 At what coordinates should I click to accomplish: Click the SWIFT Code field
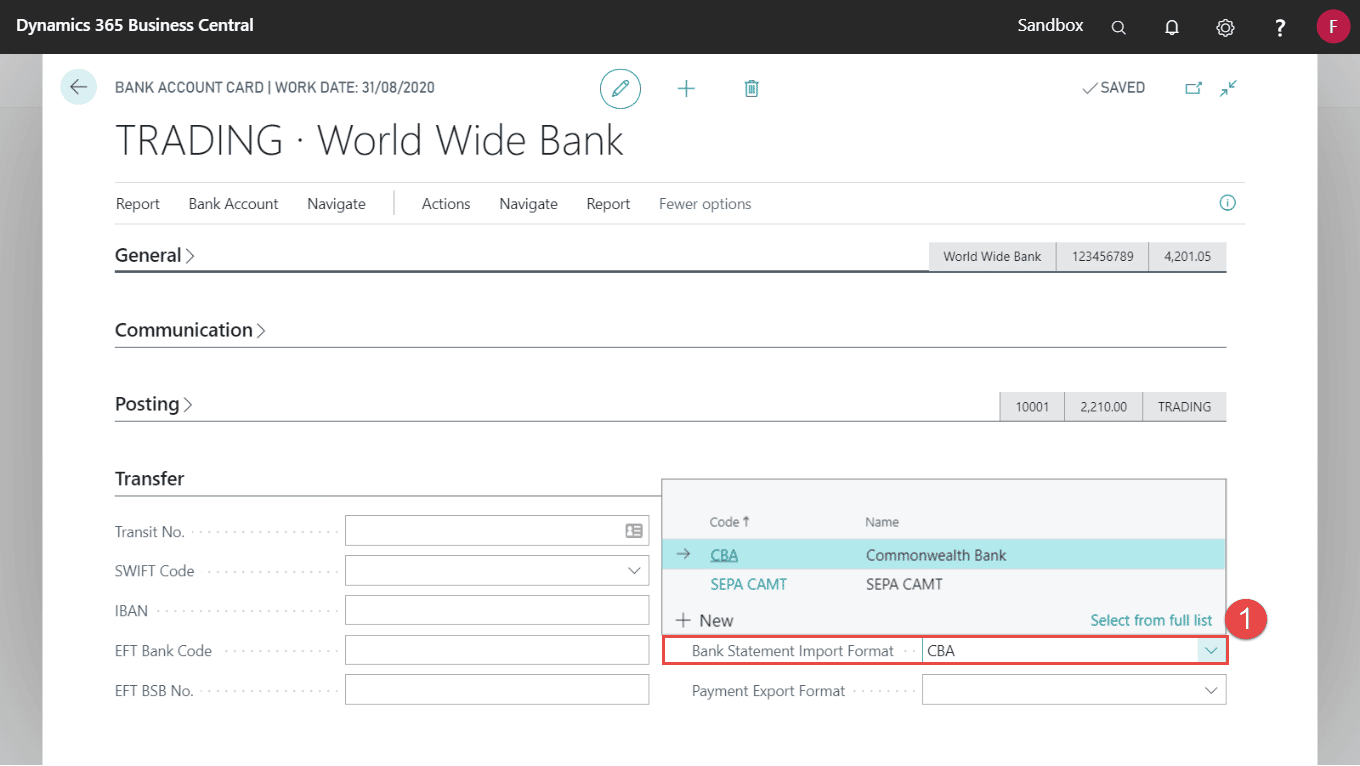click(x=497, y=570)
